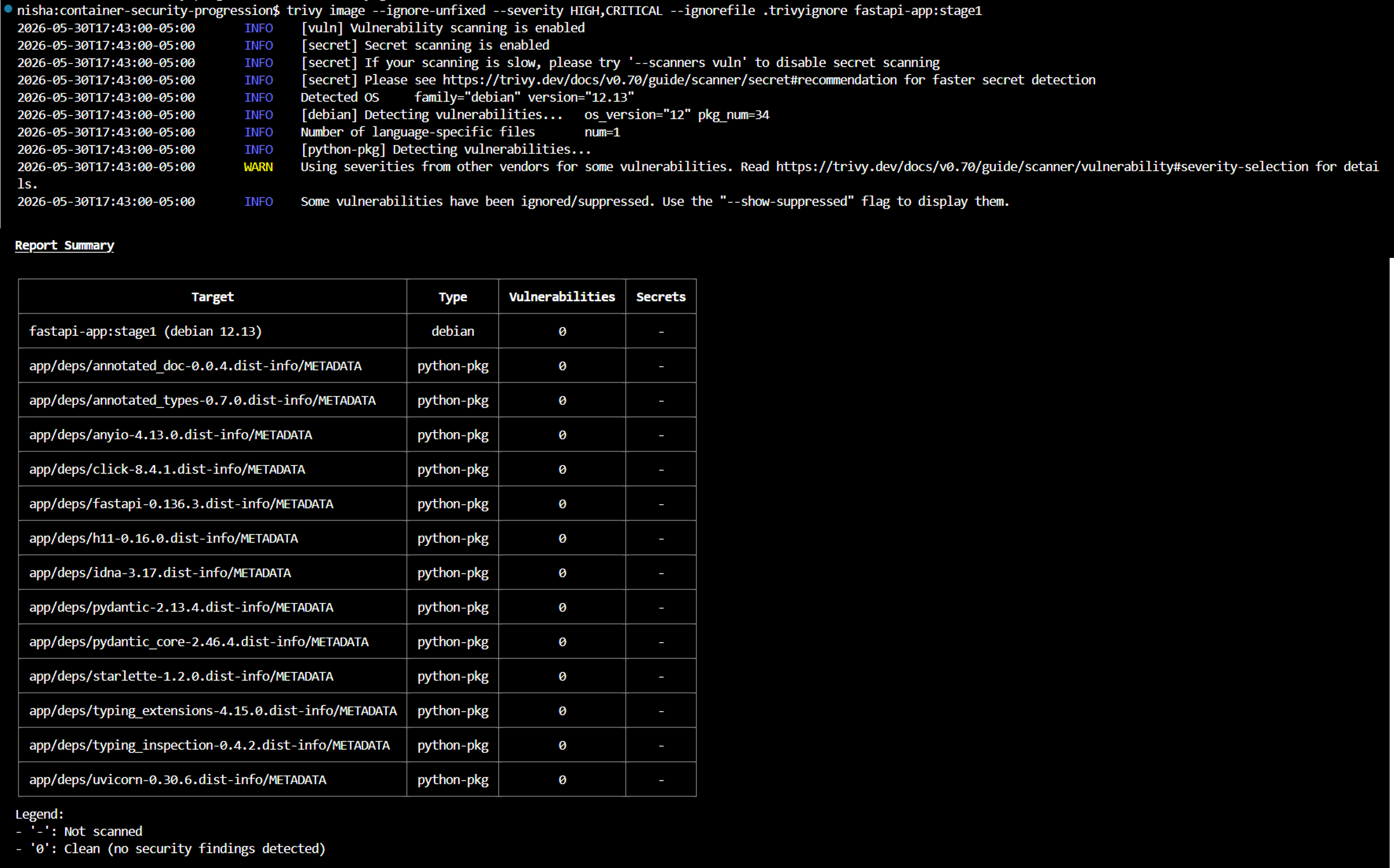Image resolution: width=1394 pixels, height=868 pixels.
Task: Click the Legend: label
Action: click(40, 814)
